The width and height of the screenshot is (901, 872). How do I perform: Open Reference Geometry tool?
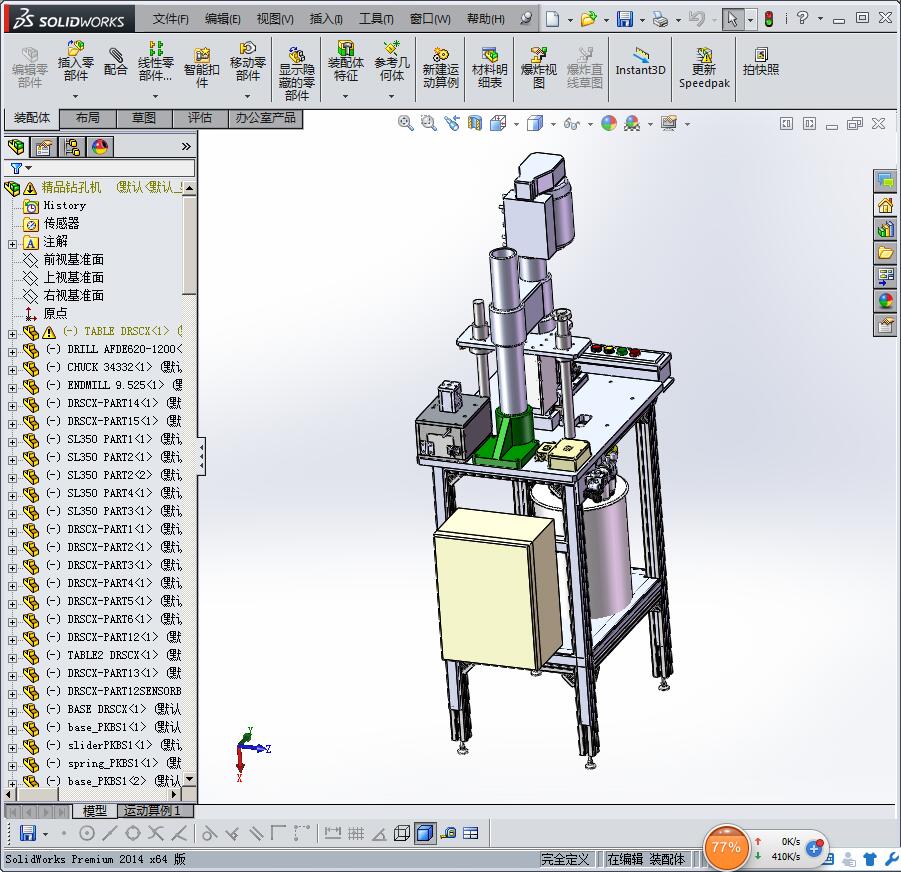point(391,61)
